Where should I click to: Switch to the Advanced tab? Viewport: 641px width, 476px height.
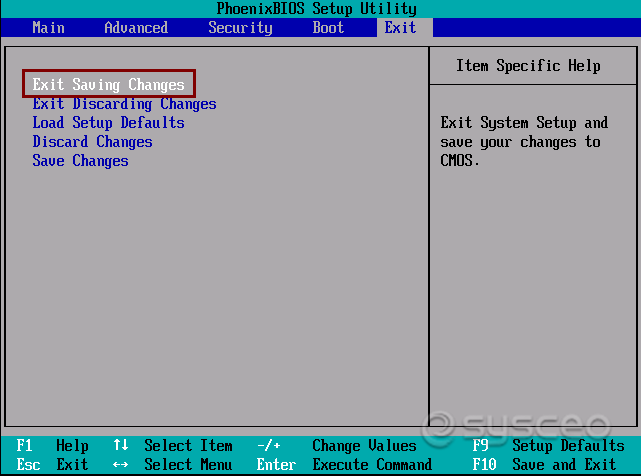[x=136, y=28]
